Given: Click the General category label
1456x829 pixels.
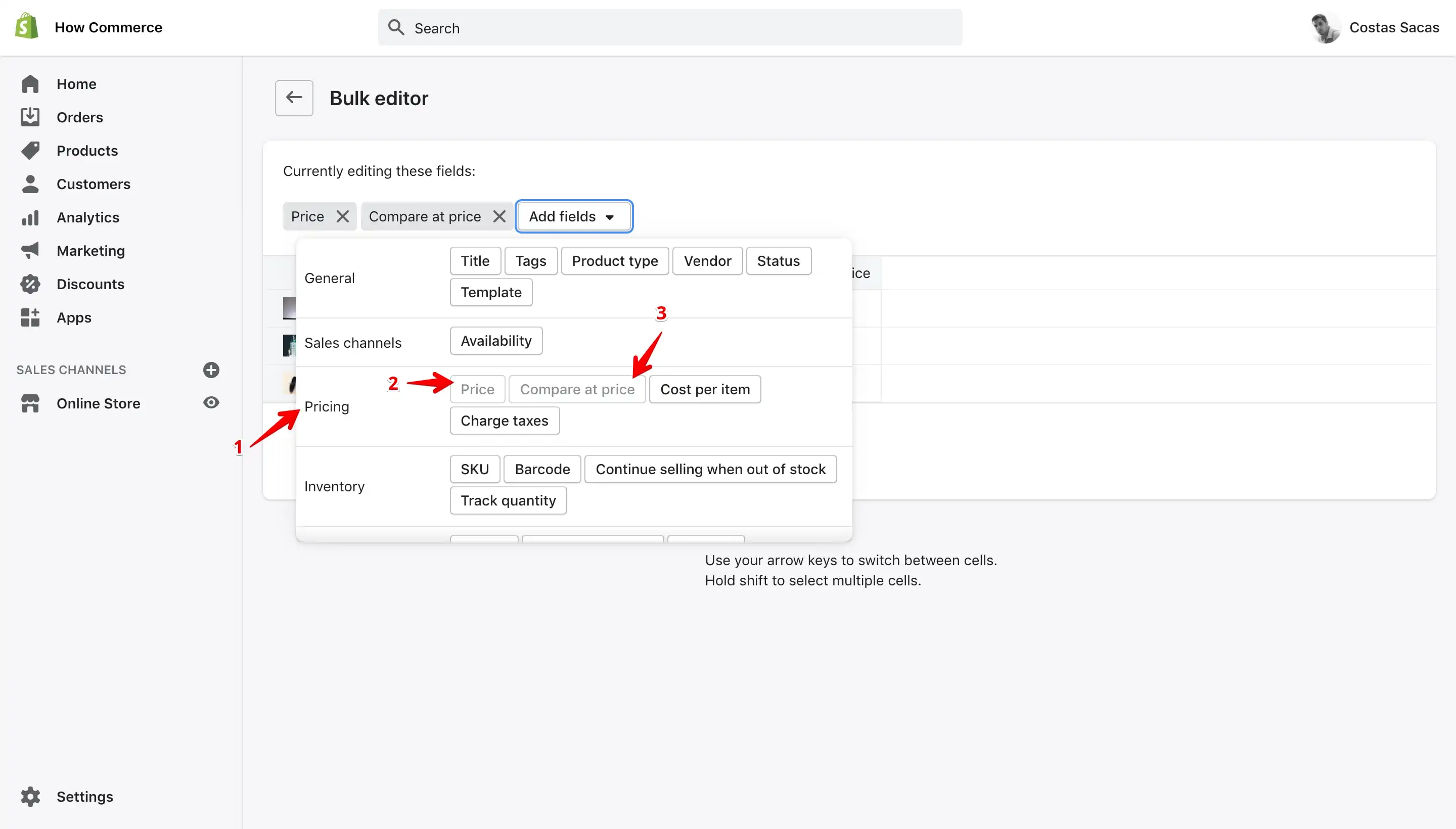Looking at the screenshot, I should point(329,278).
